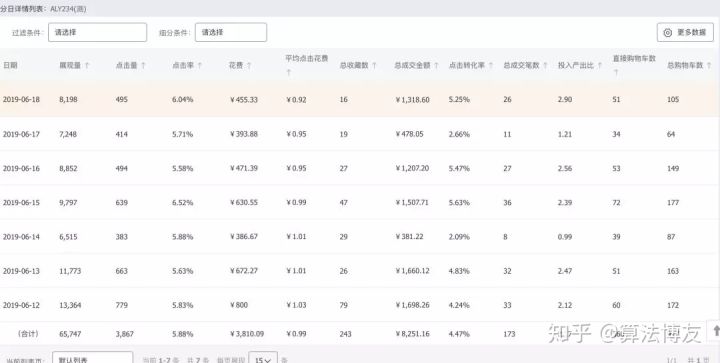Sort by 总收藏数 arrow icon
This screenshot has height=363, width=720.
point(374,66)
